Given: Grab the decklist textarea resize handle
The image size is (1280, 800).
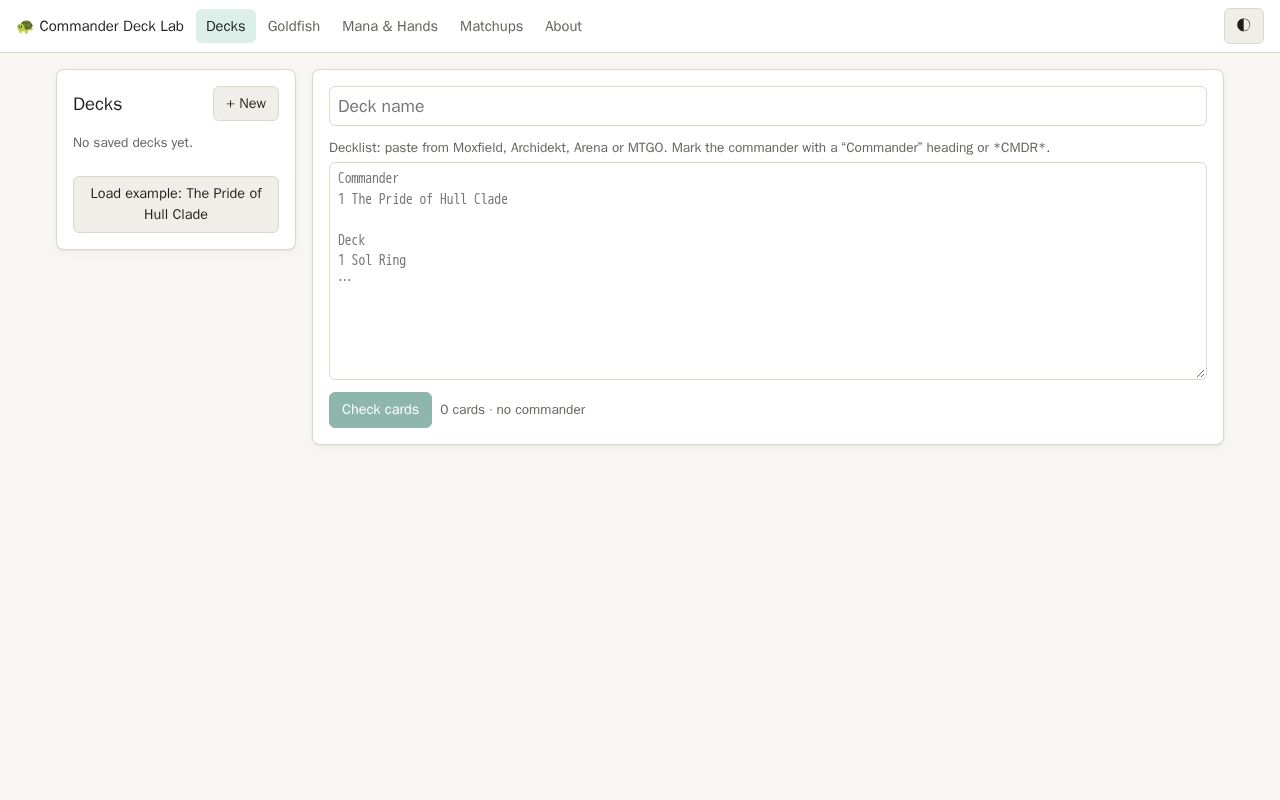Looking at the screenshot, I should pos(1200,373).
